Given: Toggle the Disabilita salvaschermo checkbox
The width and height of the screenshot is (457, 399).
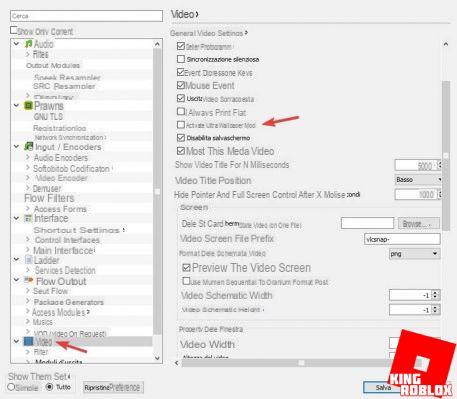Looking at the screenshot, I should click(181, 137).
